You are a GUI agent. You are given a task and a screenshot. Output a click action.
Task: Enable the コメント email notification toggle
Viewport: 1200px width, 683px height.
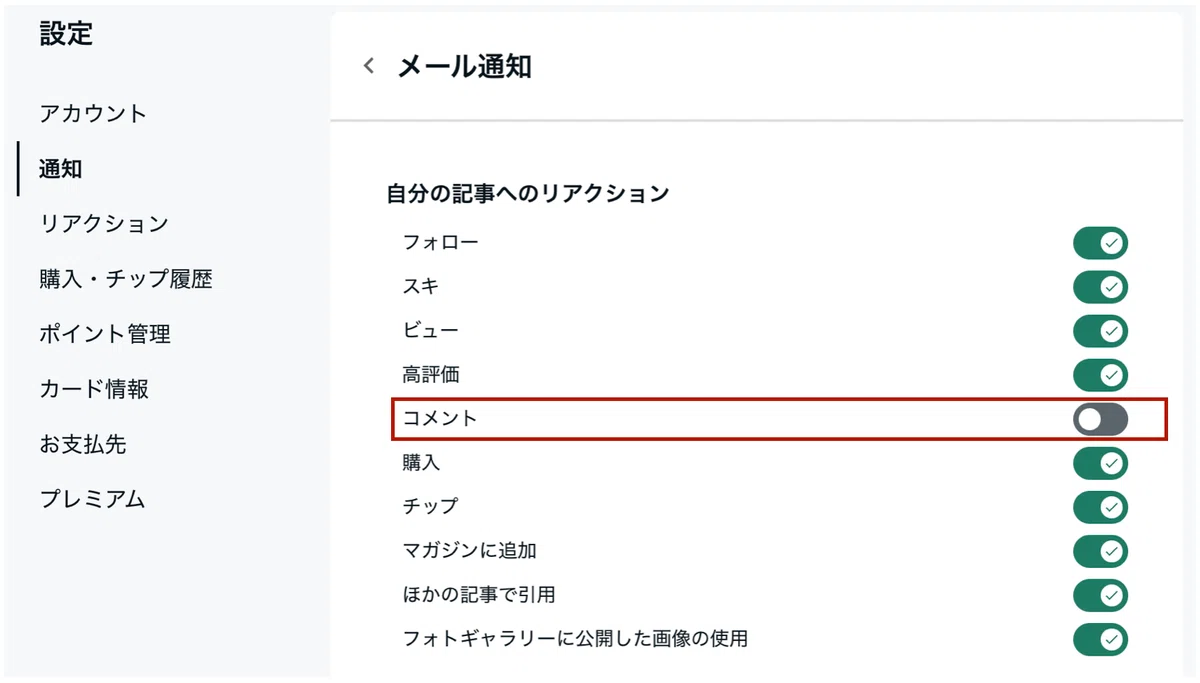point(1100,419)
